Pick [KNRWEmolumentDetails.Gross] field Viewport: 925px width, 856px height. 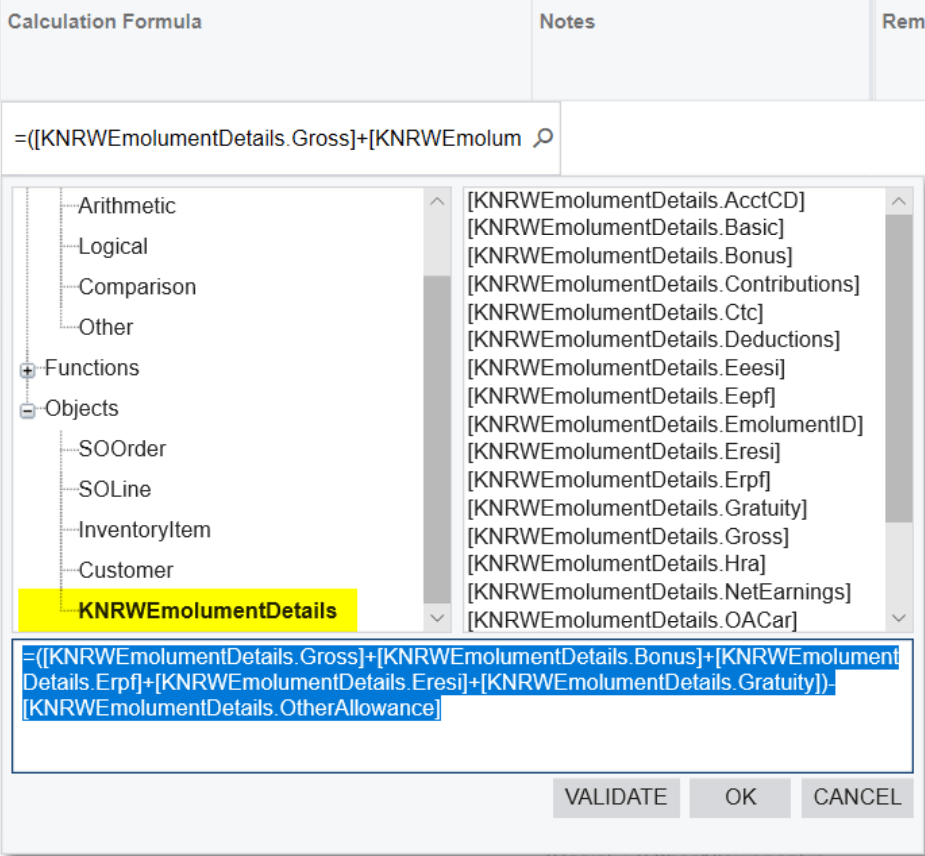tap(628, 537)
